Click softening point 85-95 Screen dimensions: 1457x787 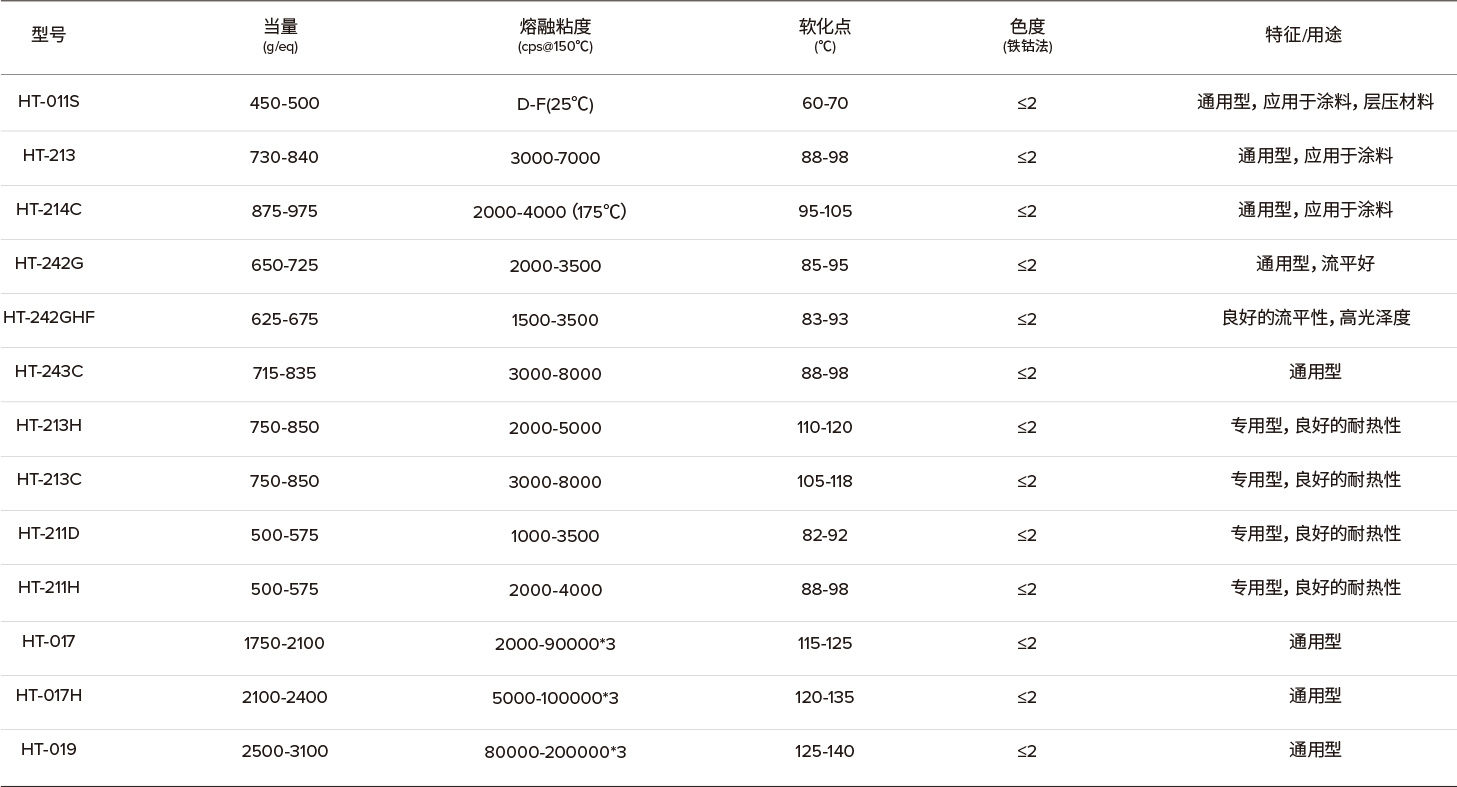click(825, 266)
